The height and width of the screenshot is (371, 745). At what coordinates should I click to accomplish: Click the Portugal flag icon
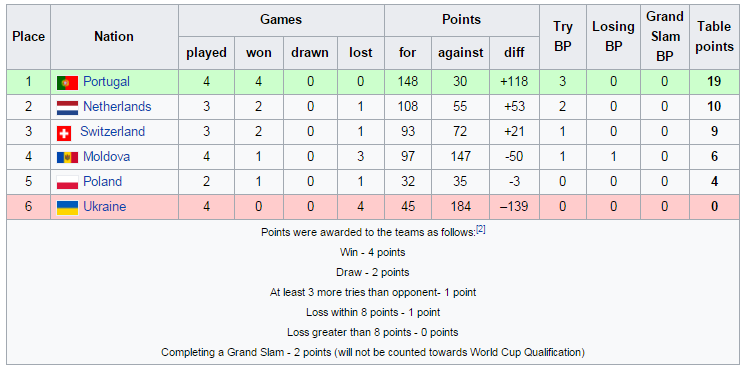point(67,83)
